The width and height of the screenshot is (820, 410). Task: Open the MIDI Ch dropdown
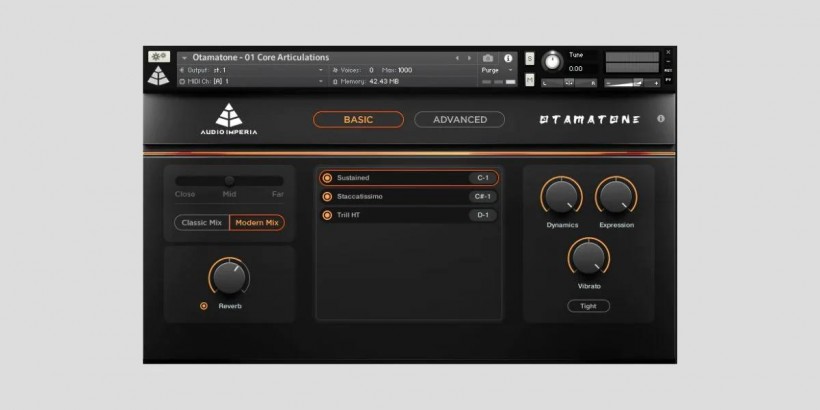(321, 81)
